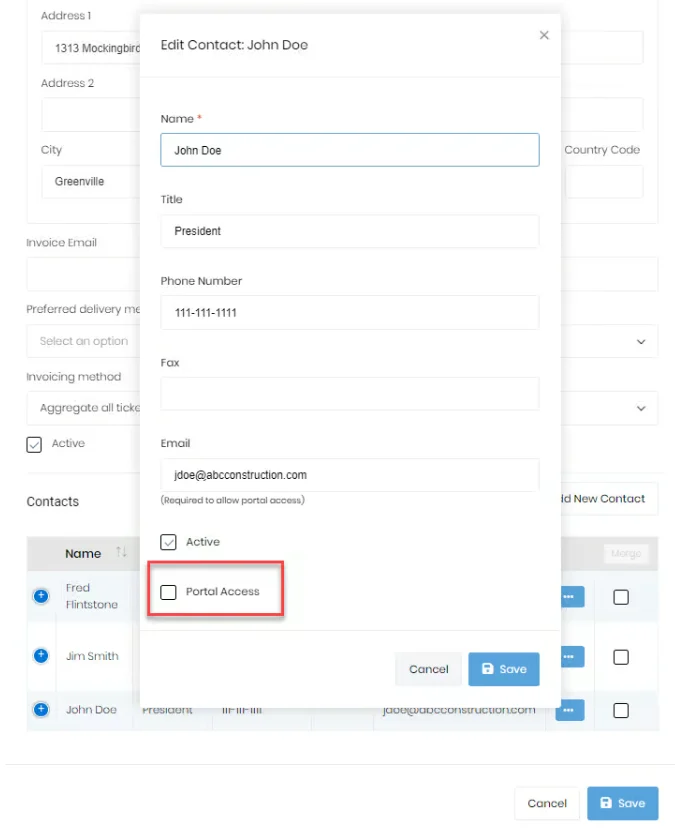The width and height of the screenshot is (675, 828).
Task: Edit the Title field showing President
Action: click(x=350, y=231)
